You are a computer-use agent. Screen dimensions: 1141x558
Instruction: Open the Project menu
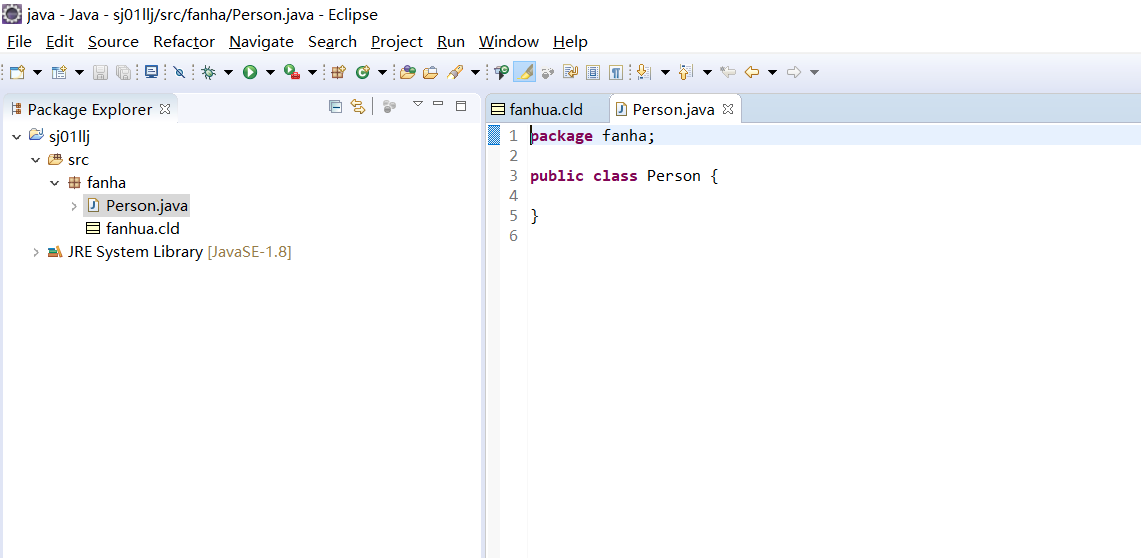coord(397,41)
